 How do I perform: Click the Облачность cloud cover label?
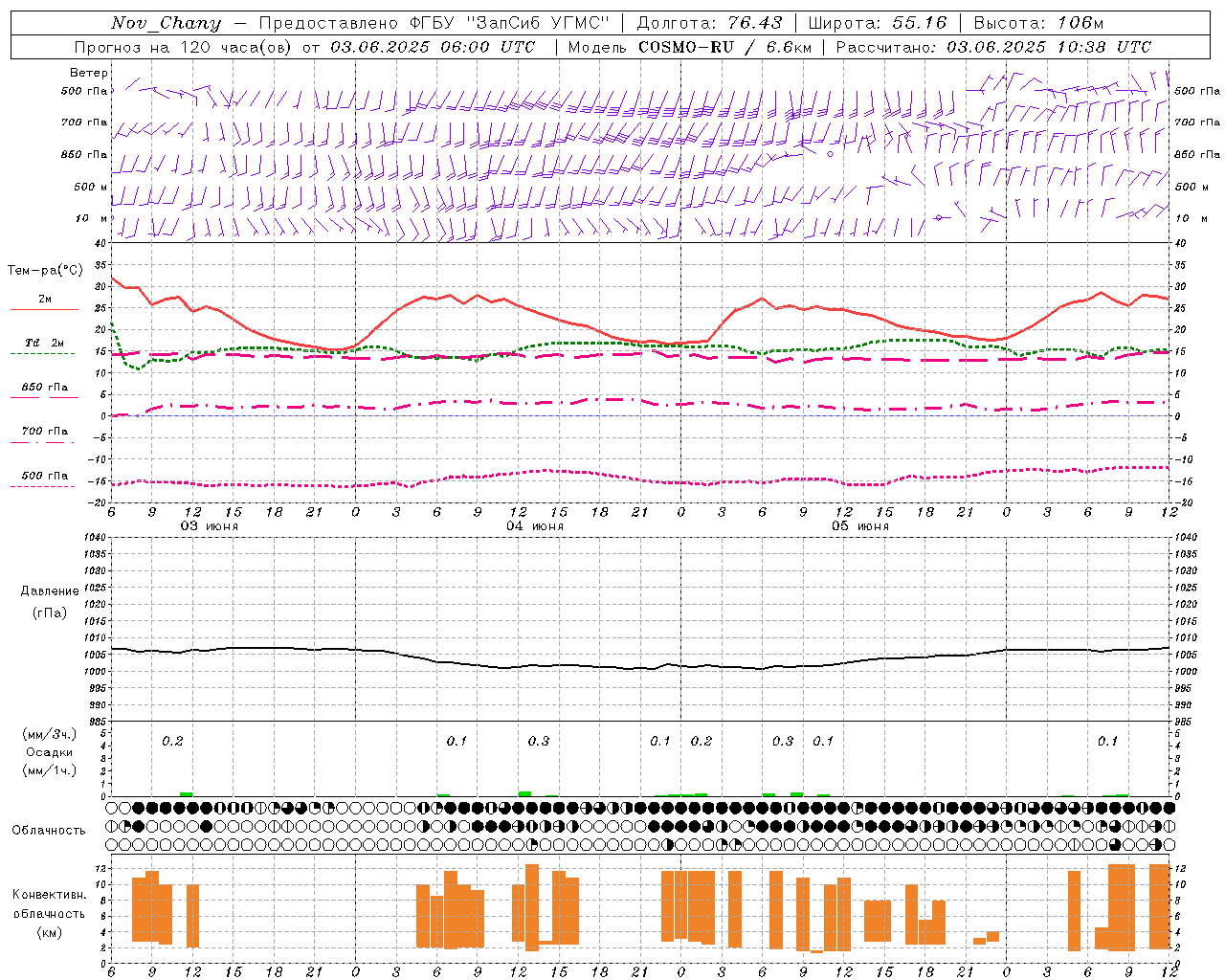tap(49, 831)
